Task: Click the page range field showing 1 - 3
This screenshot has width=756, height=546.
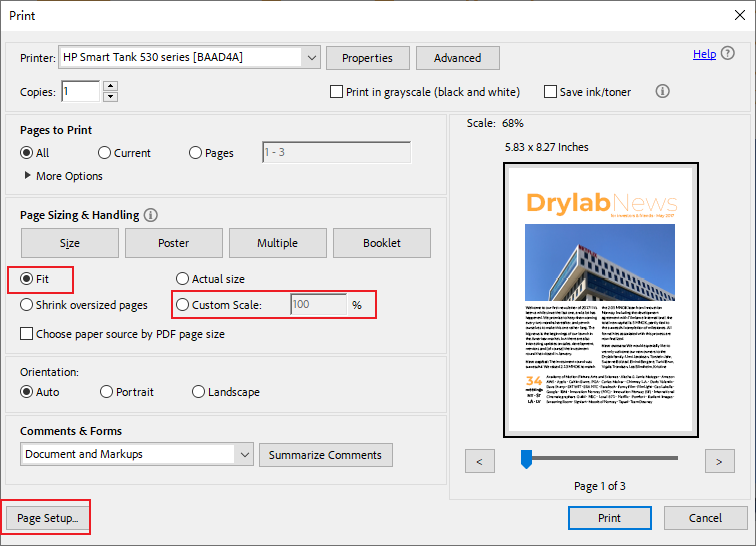Action: pyautogui.click(x=337, y=152)
